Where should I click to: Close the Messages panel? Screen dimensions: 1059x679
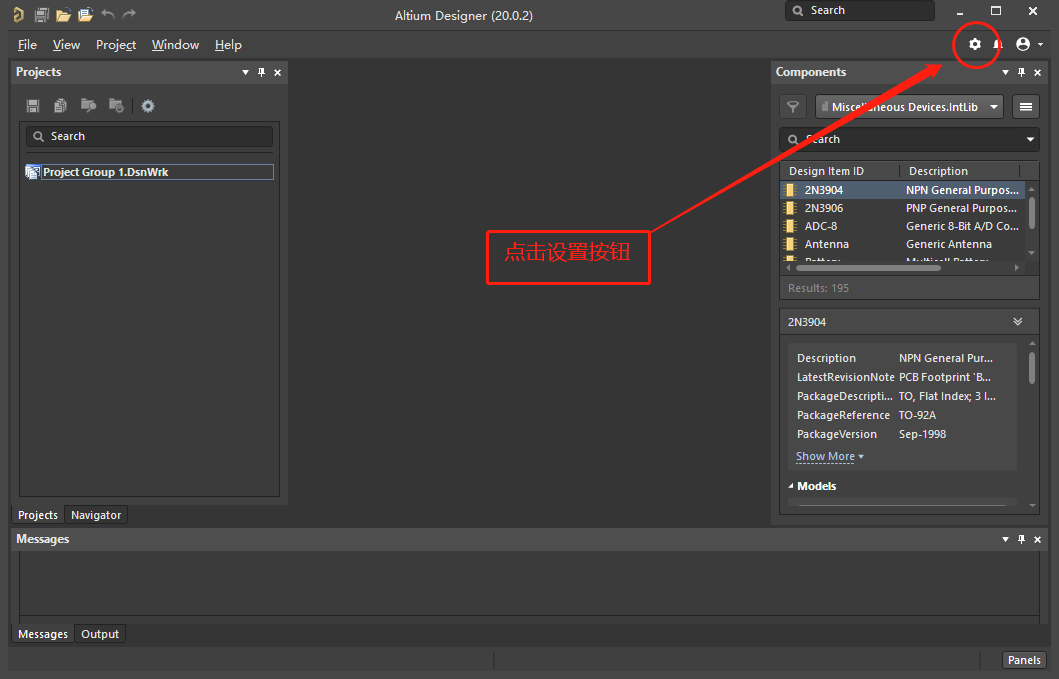coord(1037,539)
